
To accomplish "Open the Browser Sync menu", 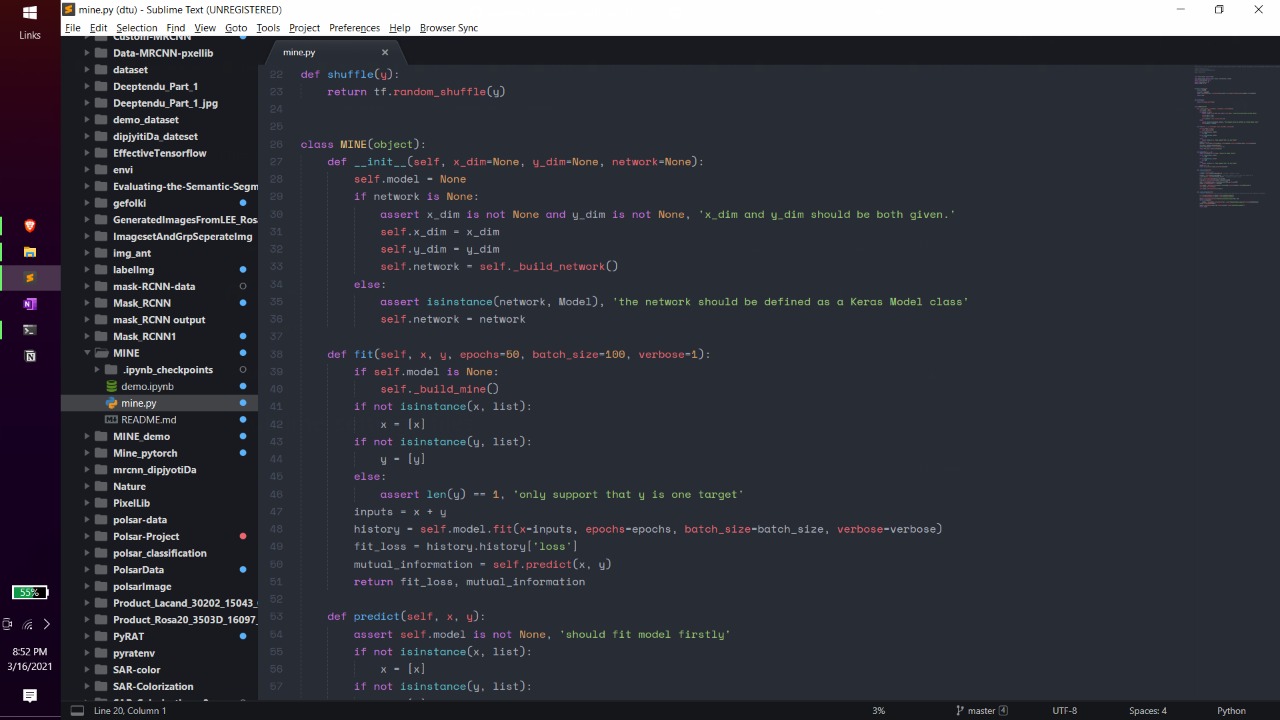I will 449,28.
